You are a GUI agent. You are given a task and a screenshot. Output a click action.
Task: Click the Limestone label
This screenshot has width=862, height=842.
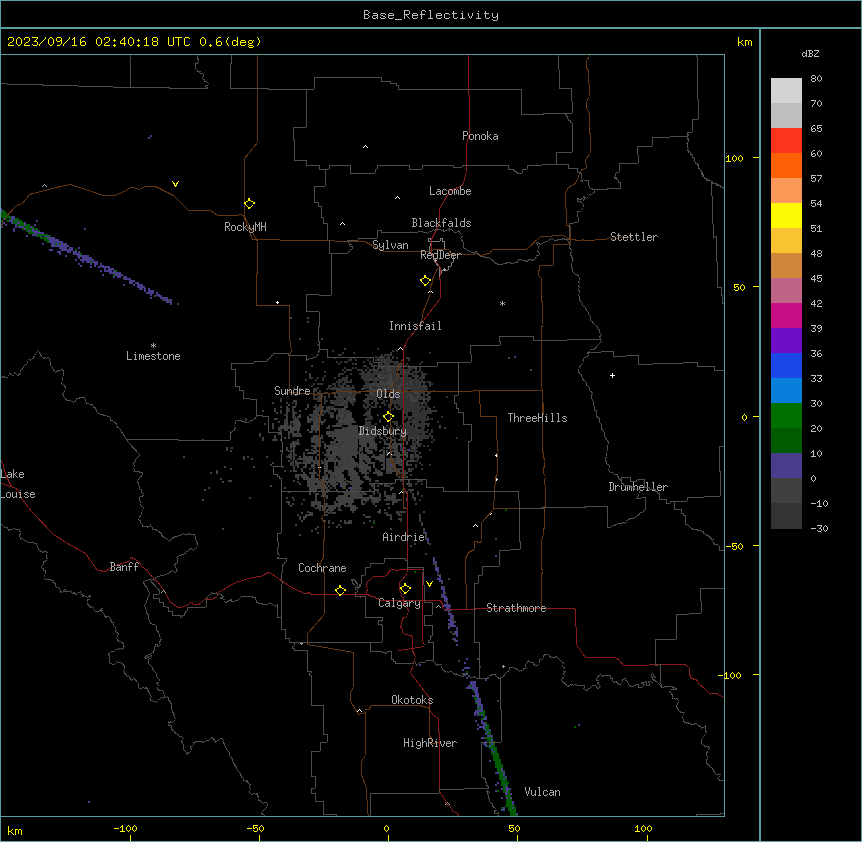coord(153,356)
